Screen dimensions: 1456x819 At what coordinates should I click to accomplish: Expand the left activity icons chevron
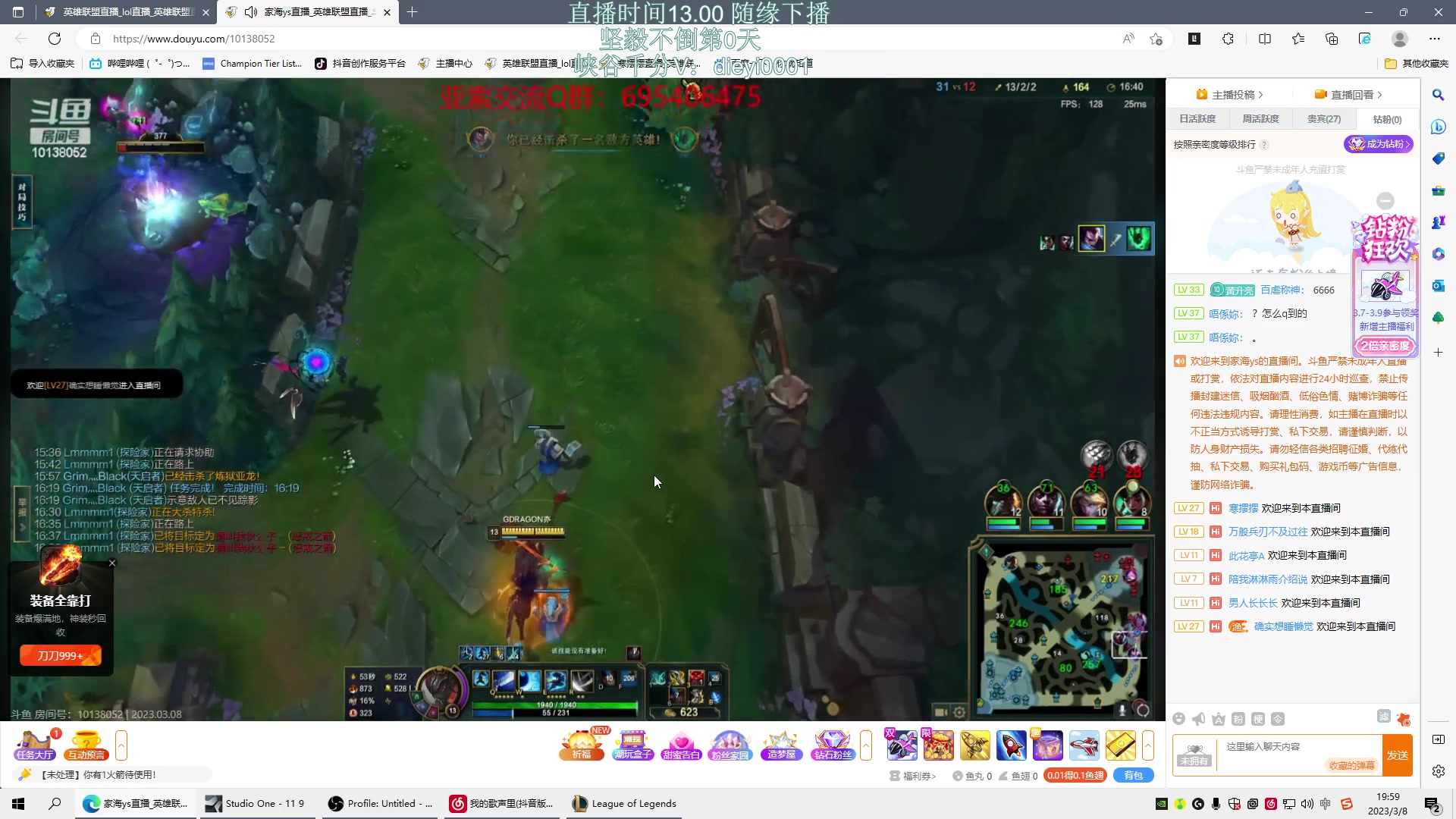(121, 745)
